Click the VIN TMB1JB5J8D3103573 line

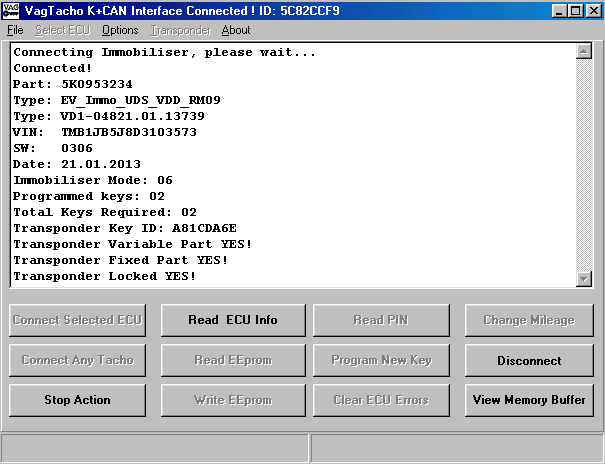[105, 132]
